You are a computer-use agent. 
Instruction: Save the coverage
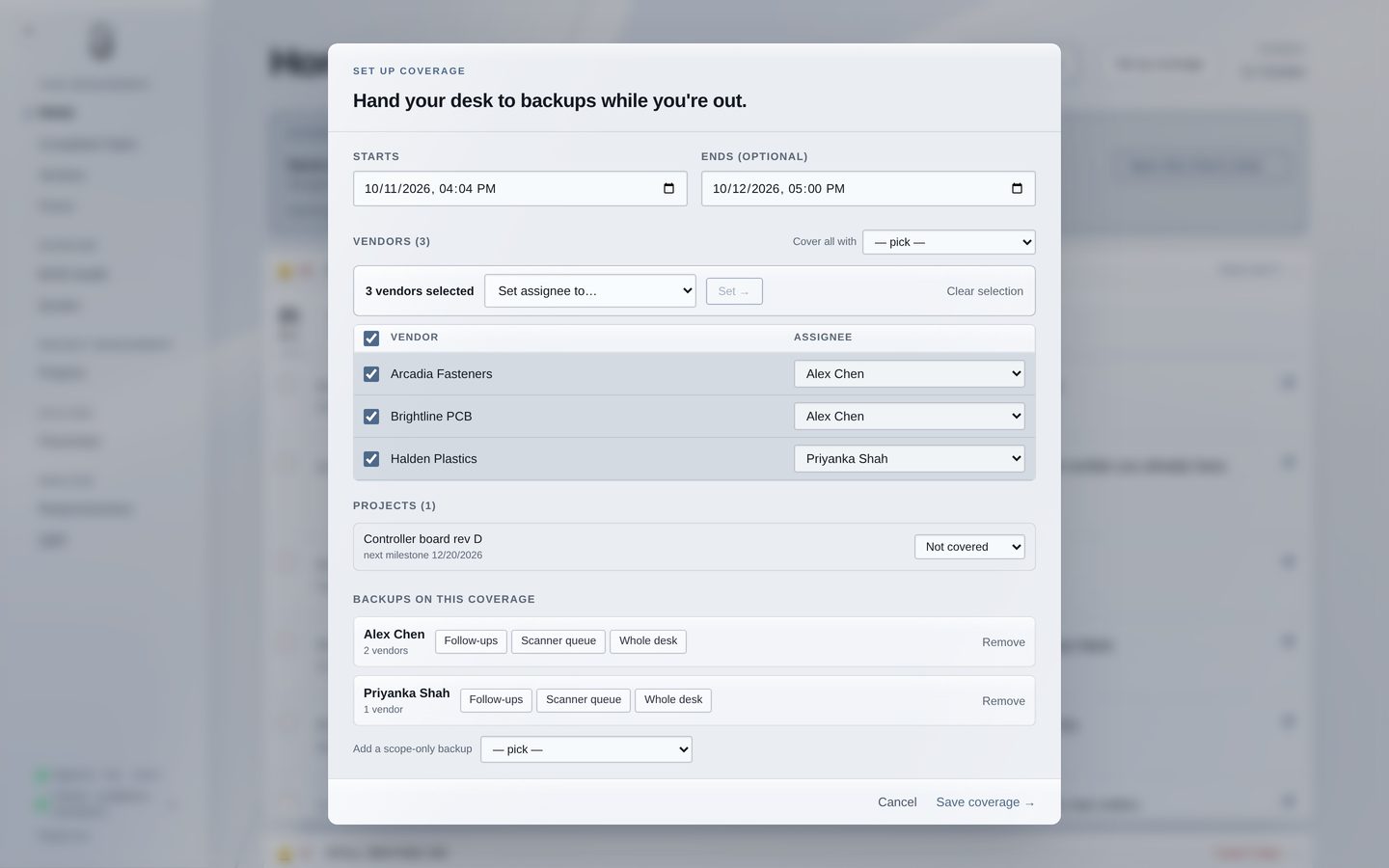pyautogui.click(x=985, y=802)
